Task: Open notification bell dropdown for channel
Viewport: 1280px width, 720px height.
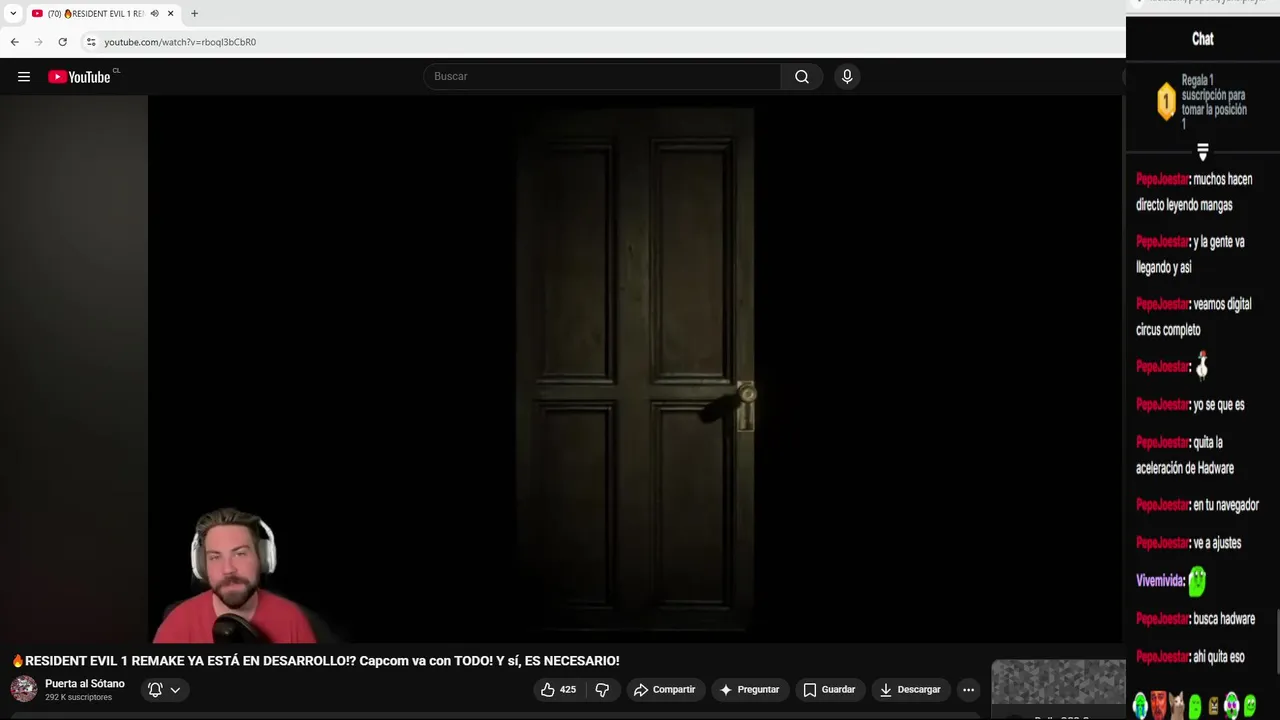Action: coord(164,690)
